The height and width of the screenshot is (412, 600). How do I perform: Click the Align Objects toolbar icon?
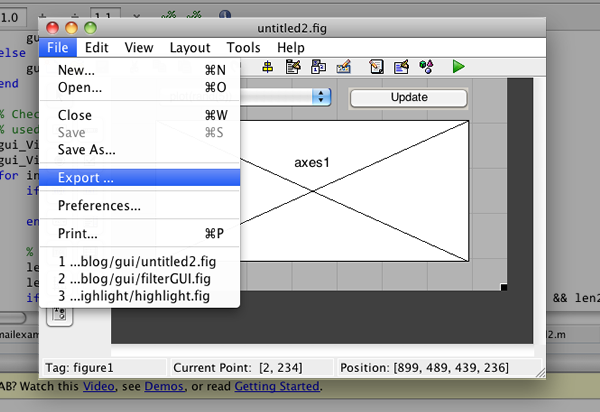pyautogui.click(x=268, y=67)
